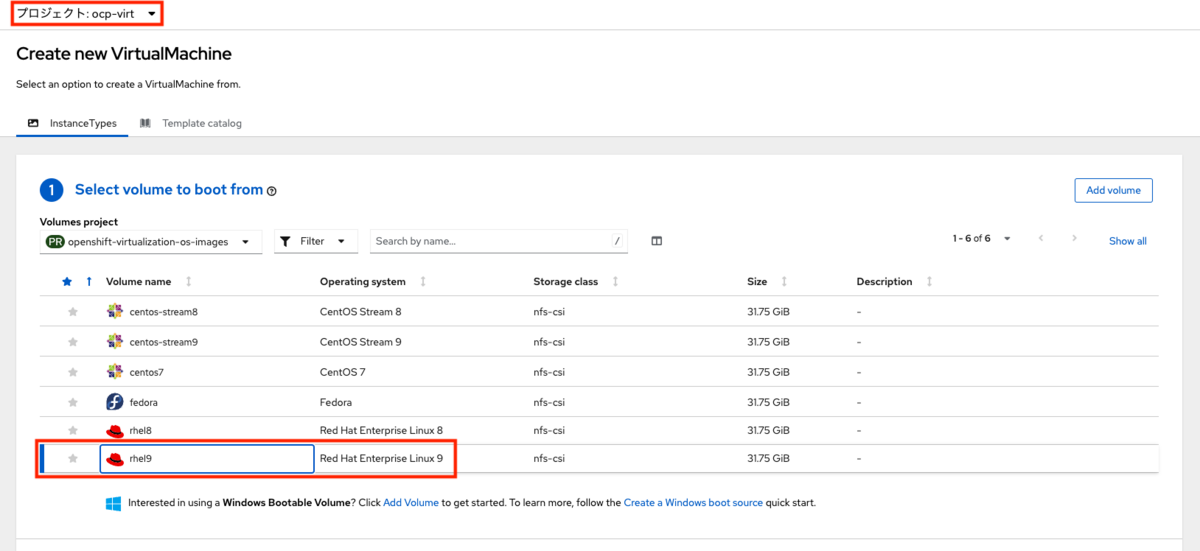Sort by Volume name arrows

coord(189,282)
